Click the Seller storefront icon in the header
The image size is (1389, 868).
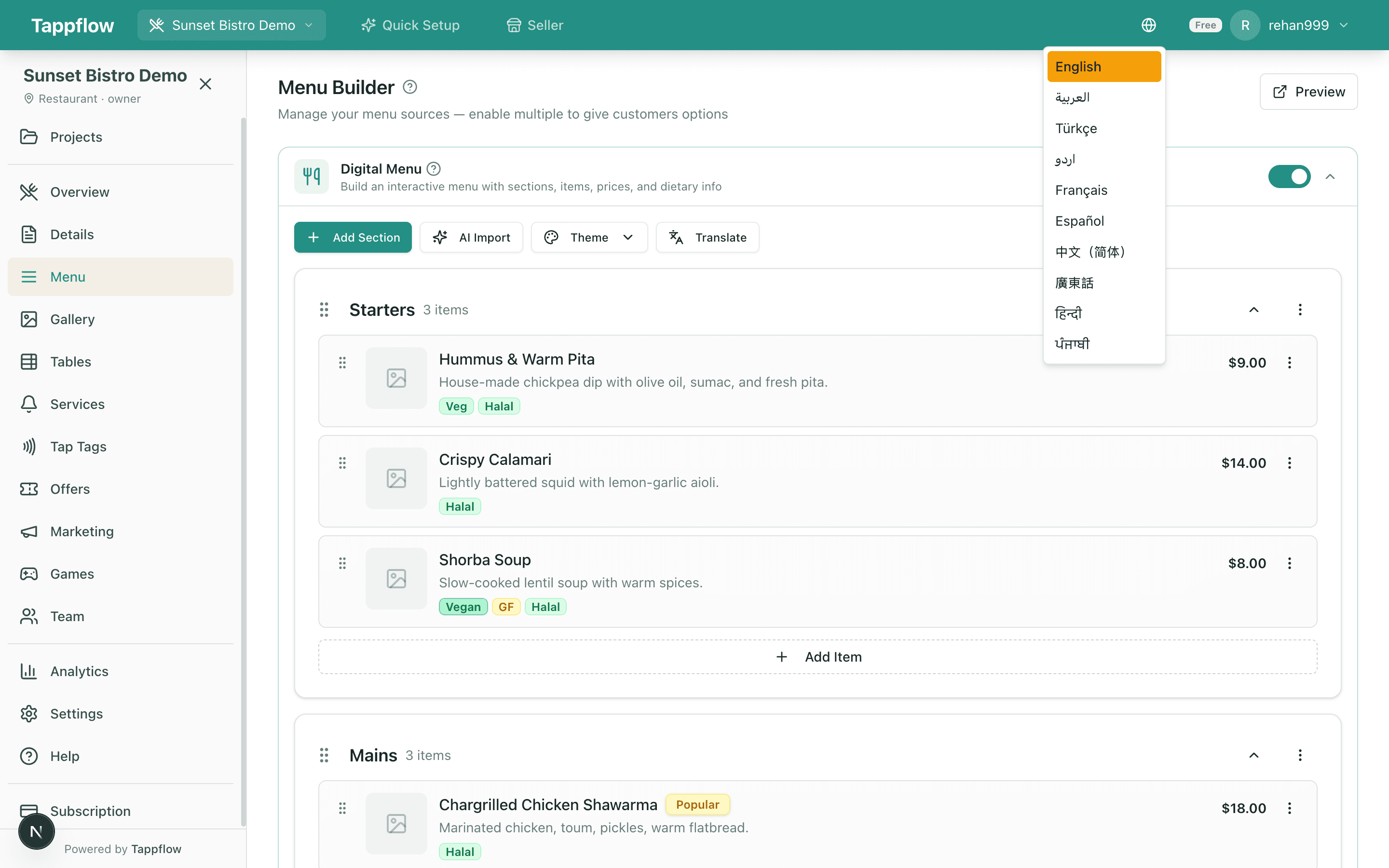point(513,25)
